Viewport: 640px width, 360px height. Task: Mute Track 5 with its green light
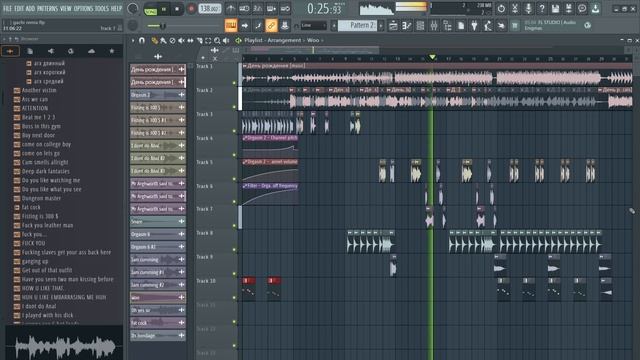[234, 179]
